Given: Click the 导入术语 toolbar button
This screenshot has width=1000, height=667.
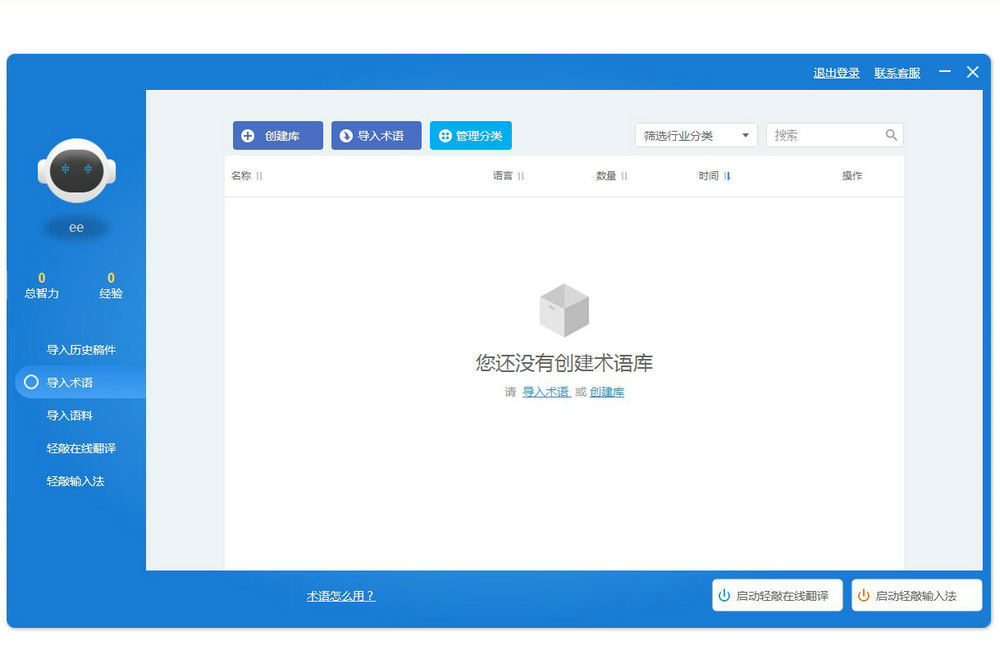Looking at the screenshot, I should click(x=376, y=136).
